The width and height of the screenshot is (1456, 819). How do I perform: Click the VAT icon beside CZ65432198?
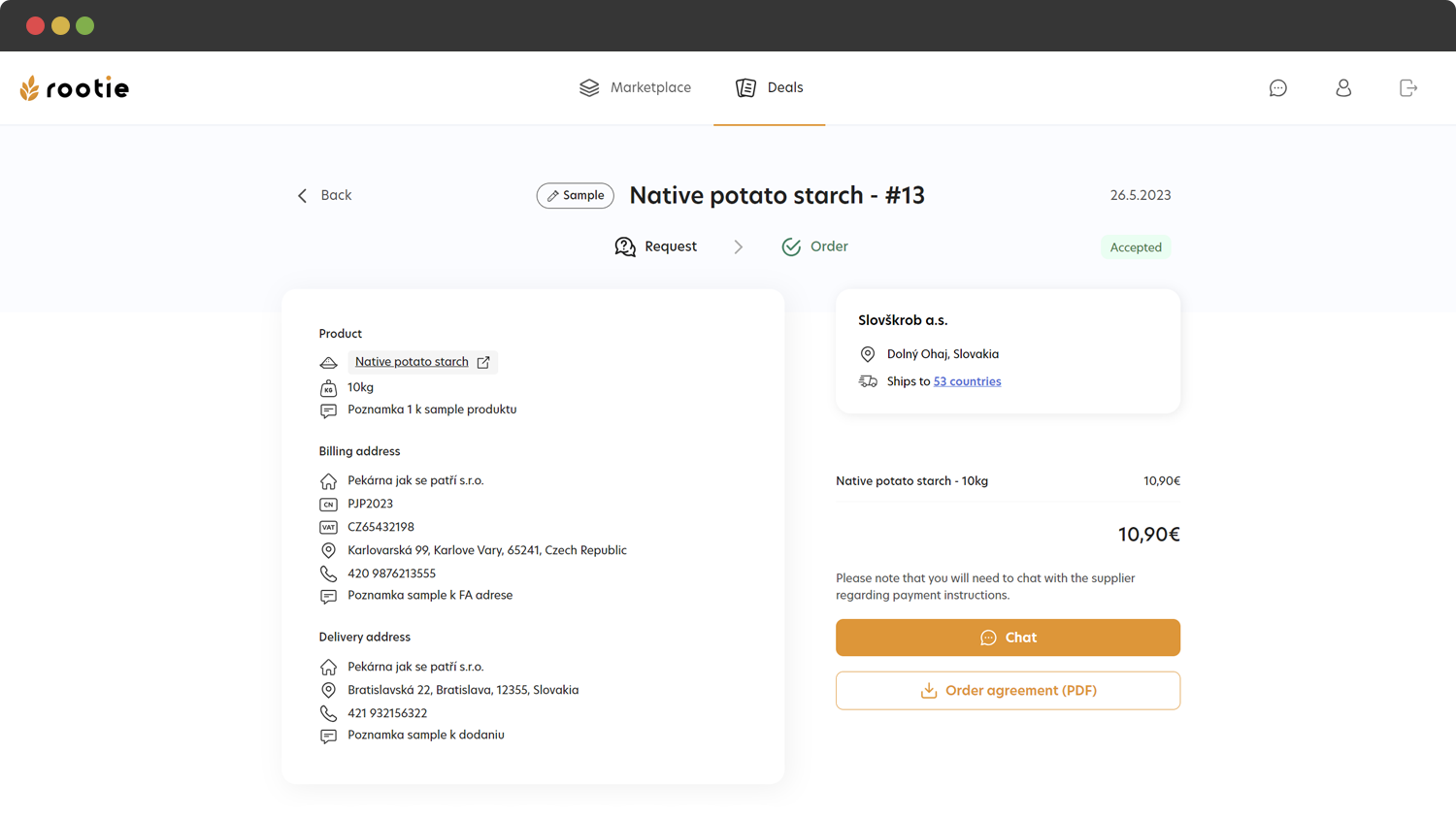(328, 528)
